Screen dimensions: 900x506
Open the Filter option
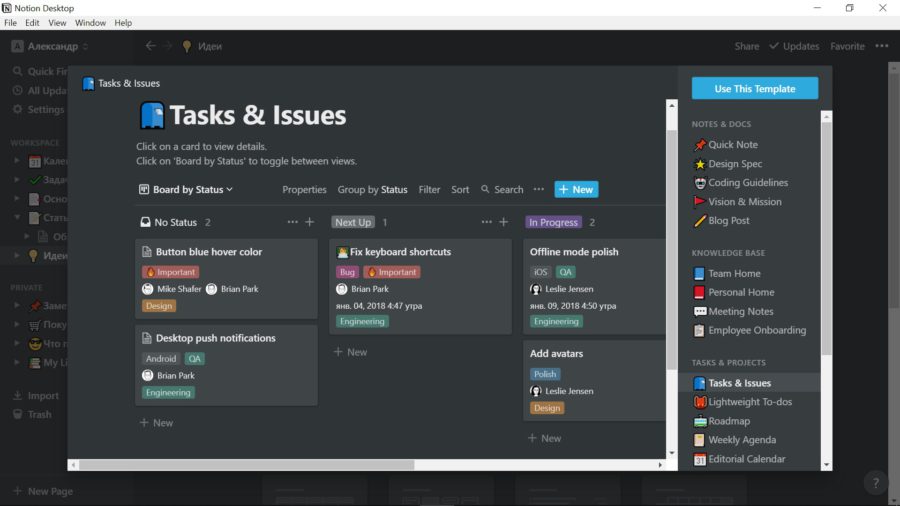tap(429, 189)
